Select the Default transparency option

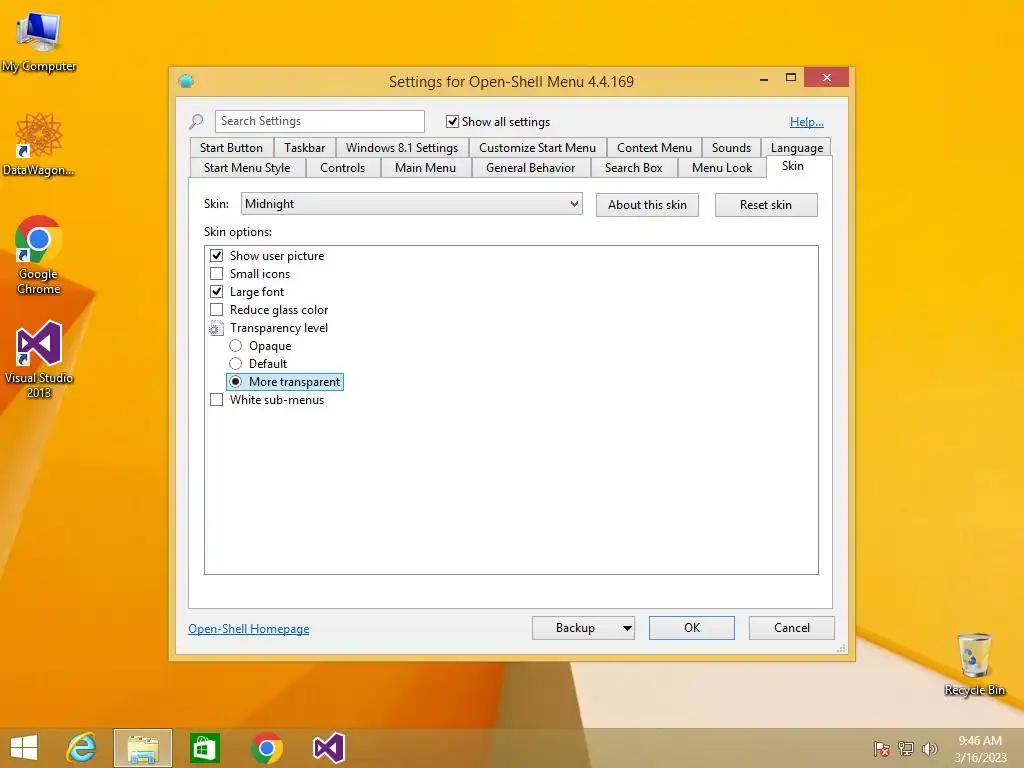235,364
